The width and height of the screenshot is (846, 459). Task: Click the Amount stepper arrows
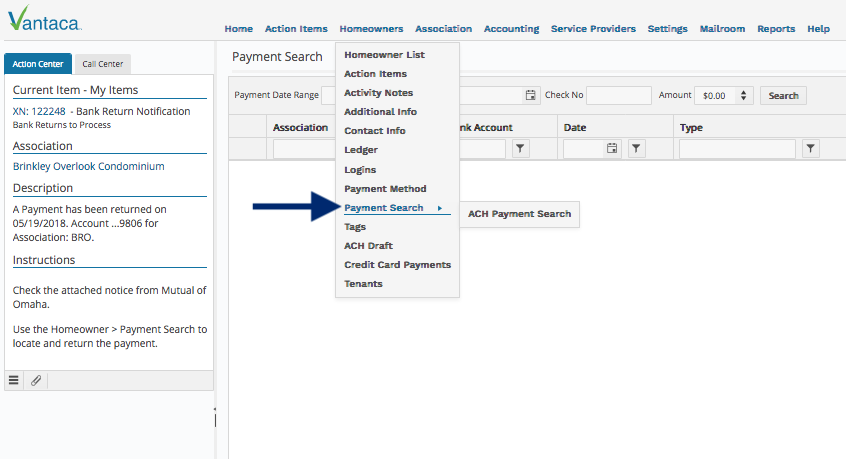click(x=743, y=95)
